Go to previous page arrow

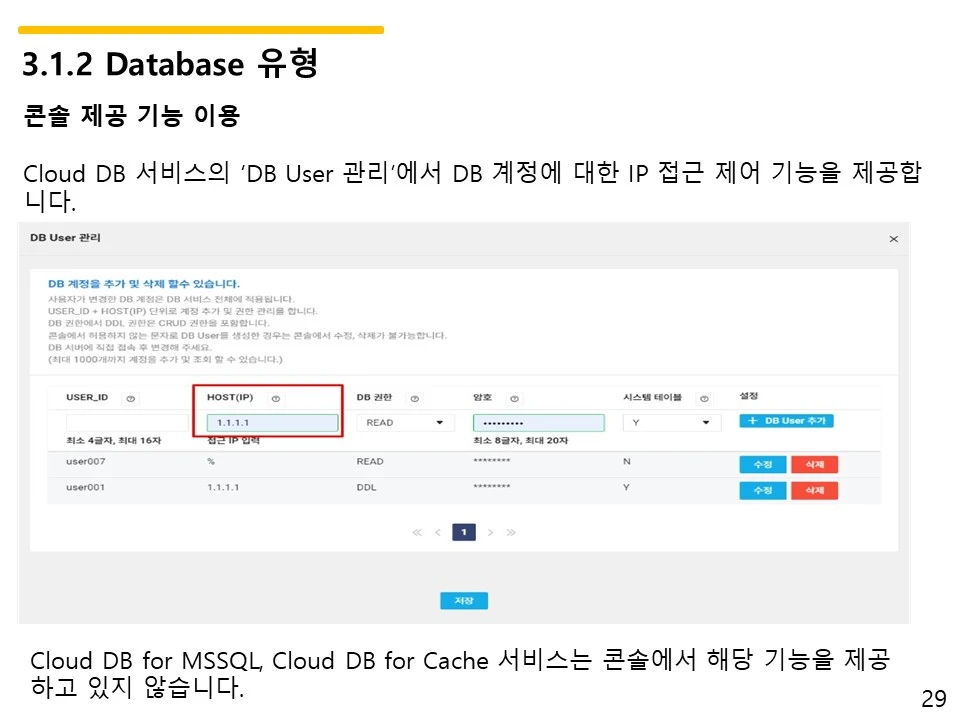tap(438, 532)
